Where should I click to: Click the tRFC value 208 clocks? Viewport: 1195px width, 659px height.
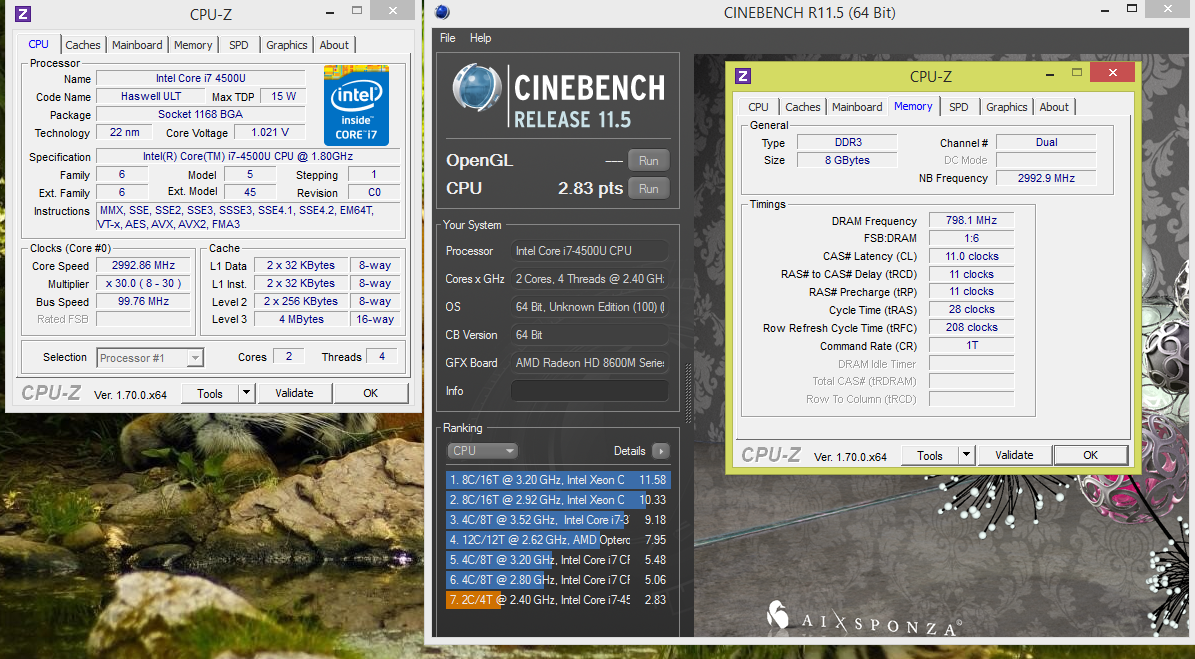pos(971,328)
